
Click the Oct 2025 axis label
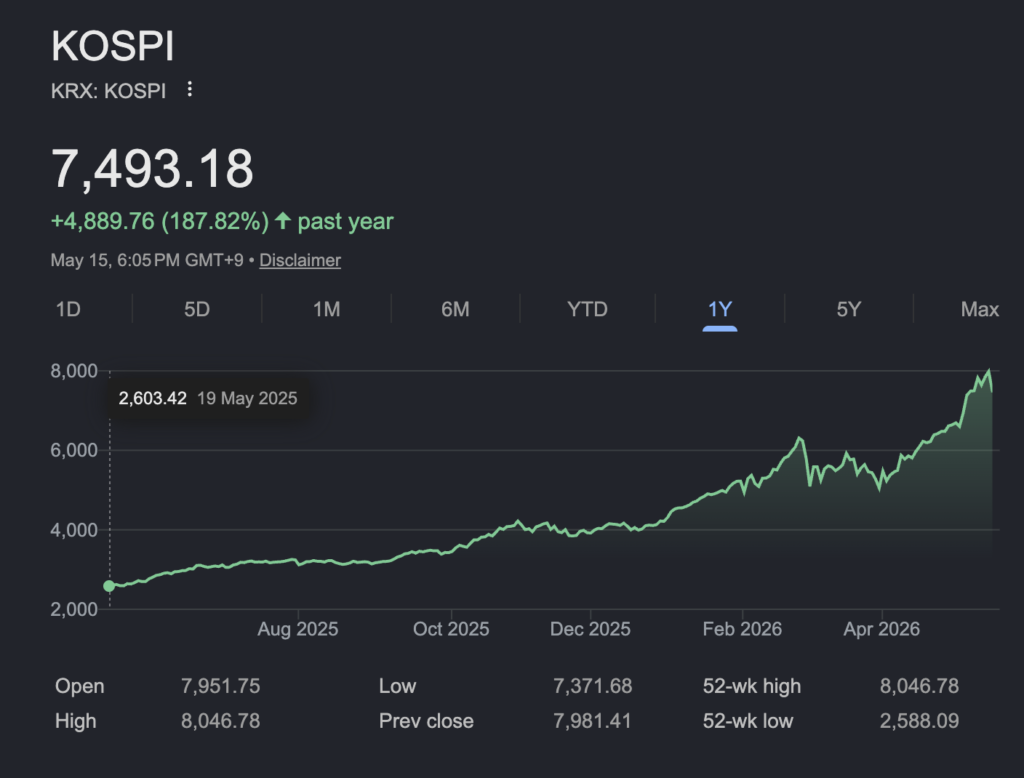pos(451,629)
